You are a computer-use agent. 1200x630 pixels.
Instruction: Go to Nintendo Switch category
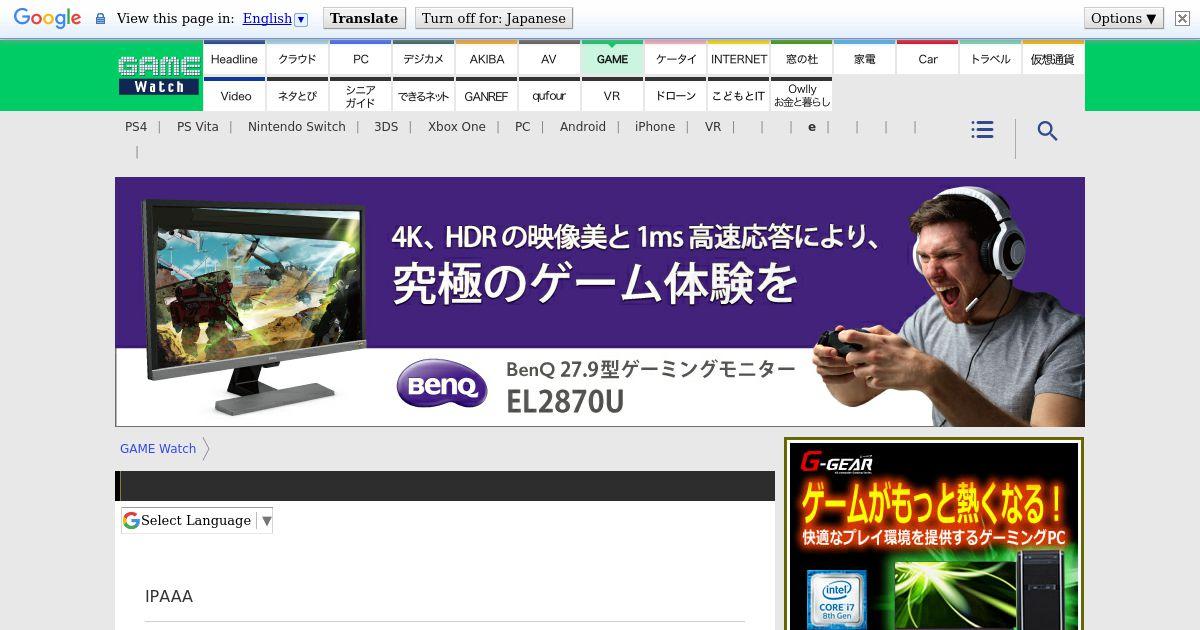tap(297, 127)
